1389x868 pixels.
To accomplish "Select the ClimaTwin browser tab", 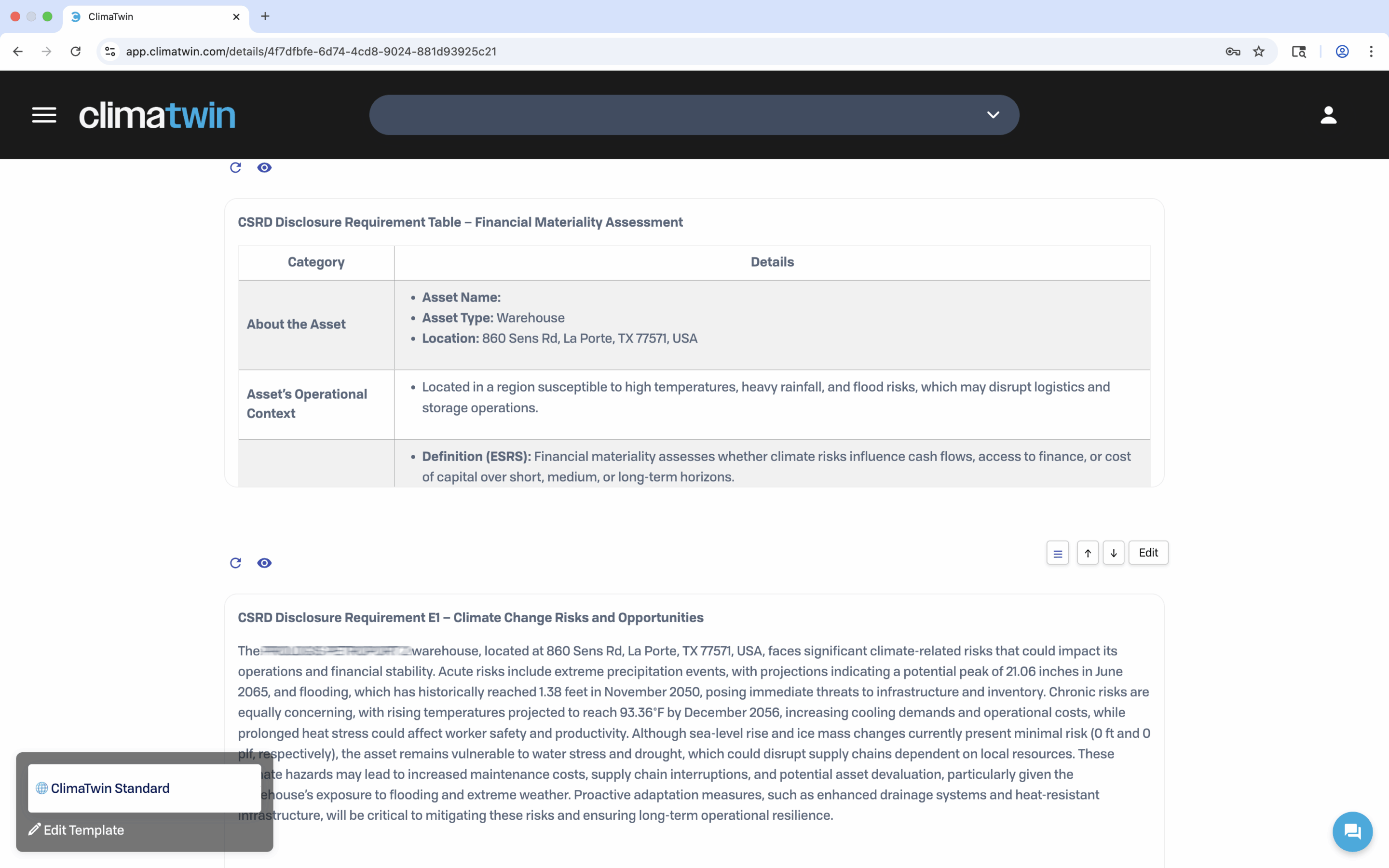I will pos(156,17).
